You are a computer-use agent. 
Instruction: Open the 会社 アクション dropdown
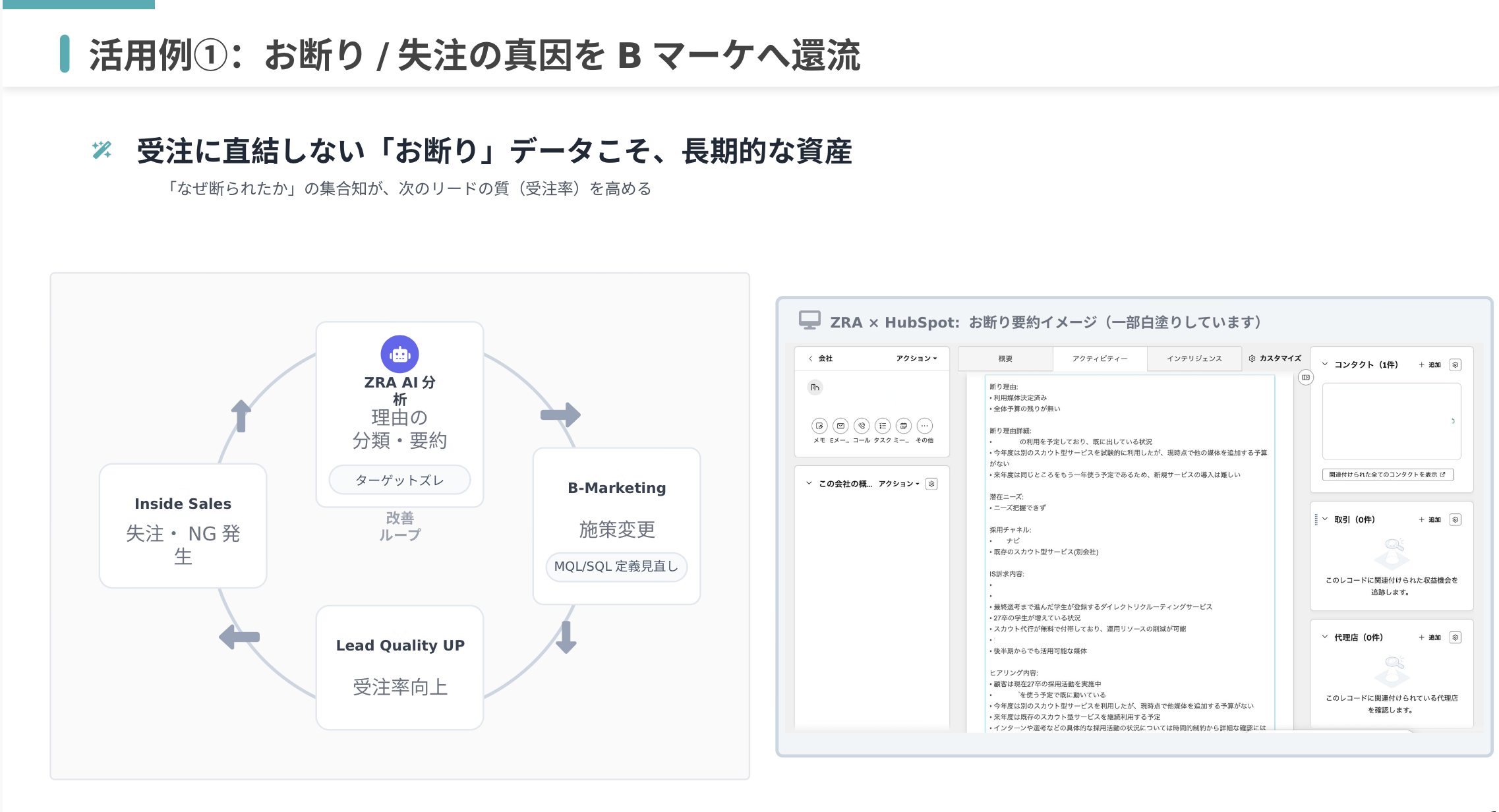tap(916, 359)
